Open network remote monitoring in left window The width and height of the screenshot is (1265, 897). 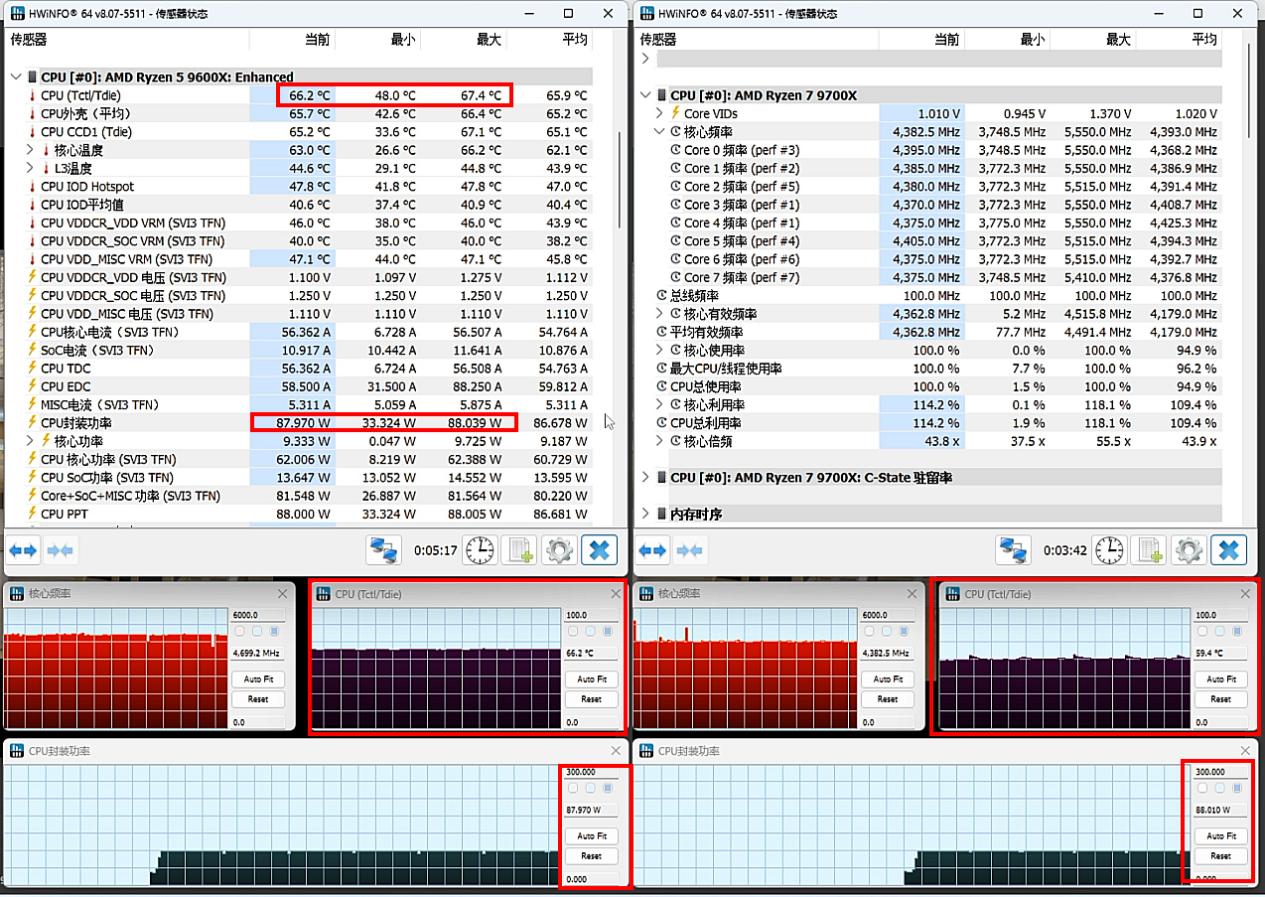384,550
